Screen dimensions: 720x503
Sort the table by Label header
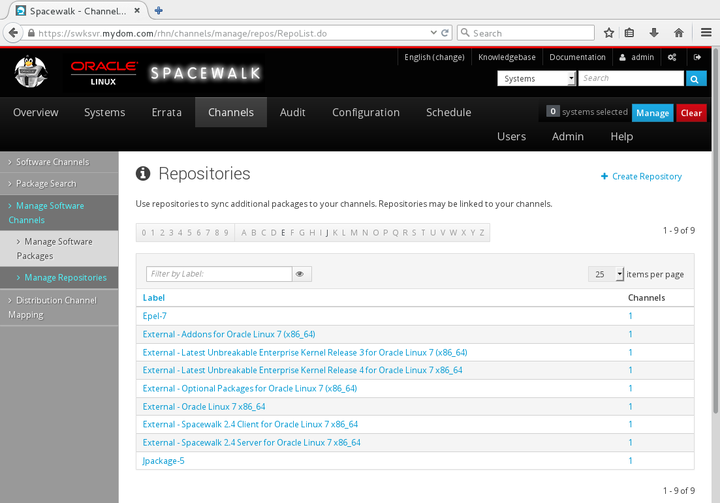153,298
